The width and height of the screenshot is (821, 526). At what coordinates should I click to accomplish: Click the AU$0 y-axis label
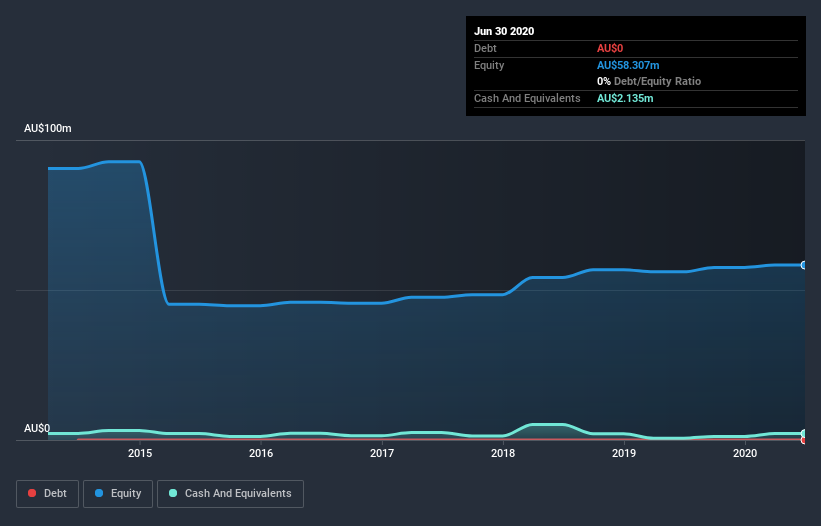(x=37, y=428)
